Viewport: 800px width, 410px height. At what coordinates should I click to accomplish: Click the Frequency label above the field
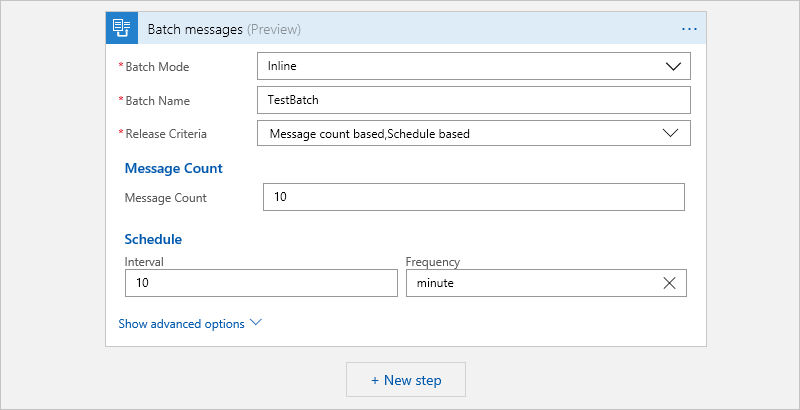(432, 262)
